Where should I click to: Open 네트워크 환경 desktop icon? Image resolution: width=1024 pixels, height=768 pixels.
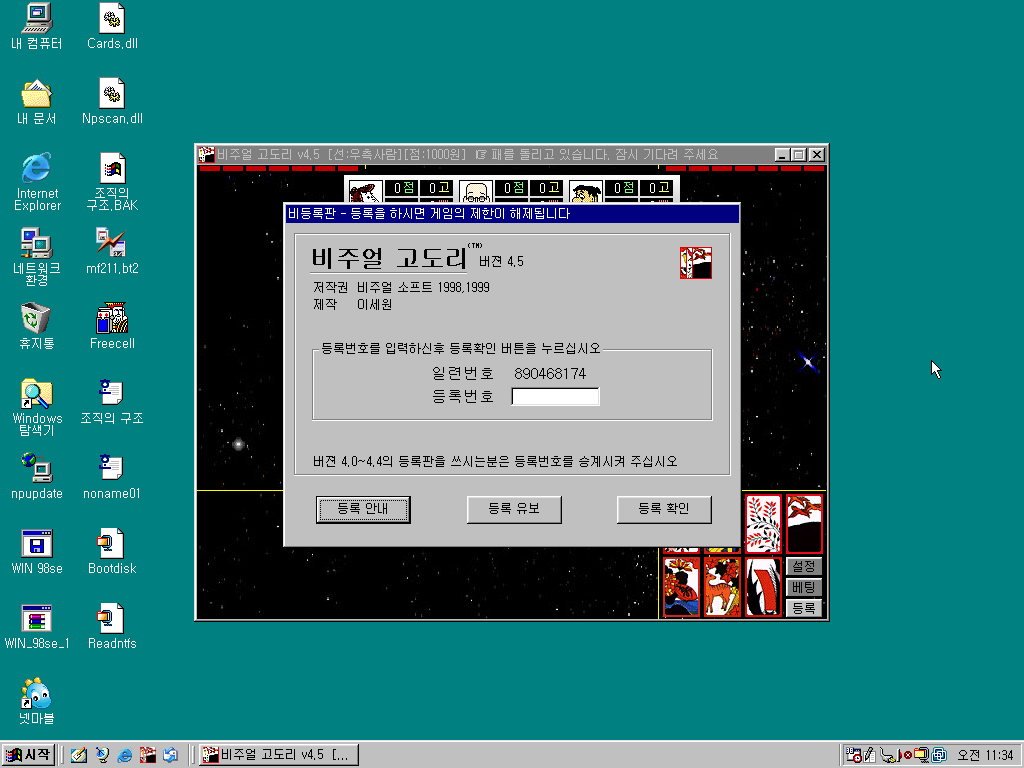(37, 257)
